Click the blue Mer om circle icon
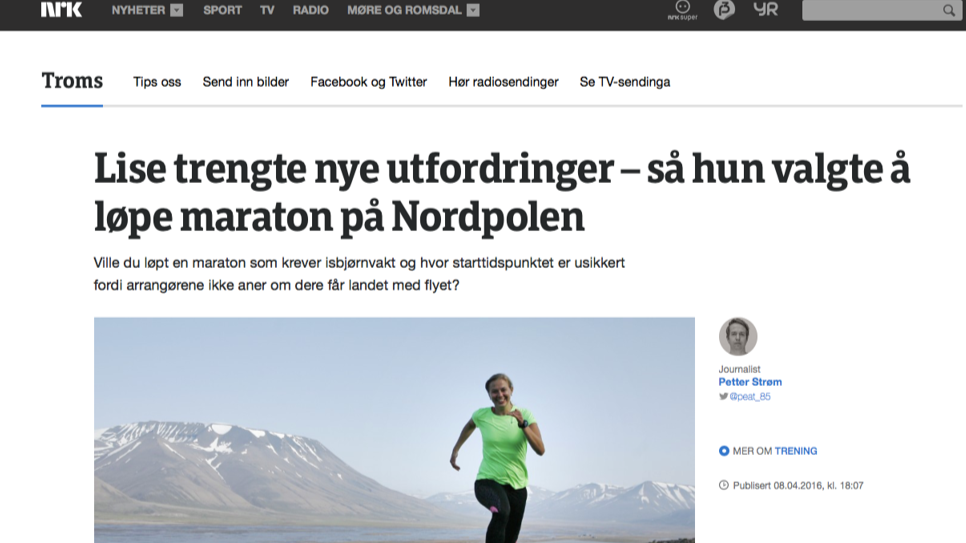 724,451
